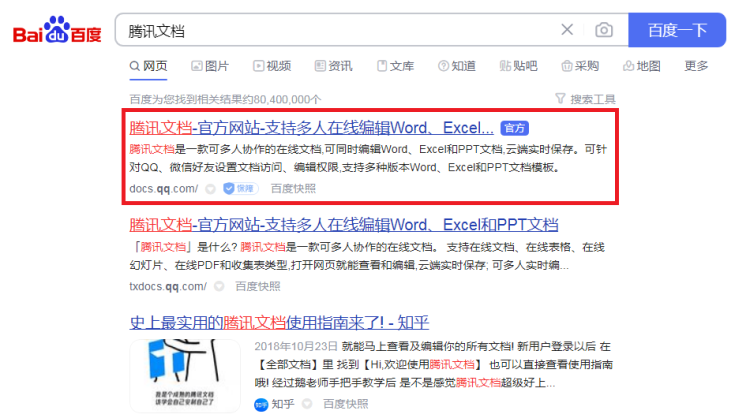The image size is (750, 418).
Task: Click the 百度为您找到相关结果约80,400,000个 text
Action: click(x=225, y=99)
